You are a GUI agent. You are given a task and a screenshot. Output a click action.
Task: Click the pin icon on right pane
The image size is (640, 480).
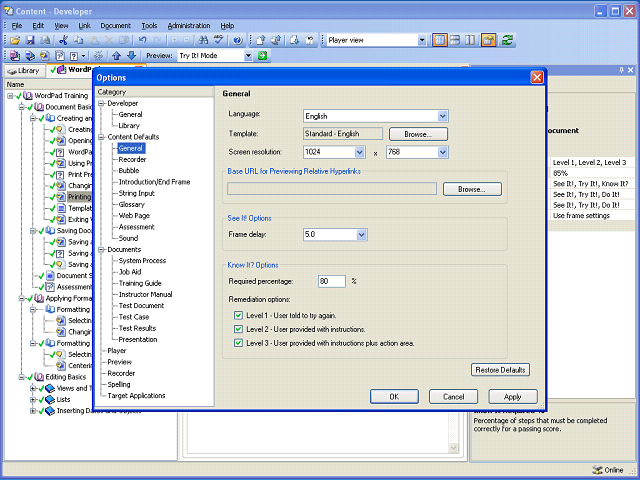point(621,70)
